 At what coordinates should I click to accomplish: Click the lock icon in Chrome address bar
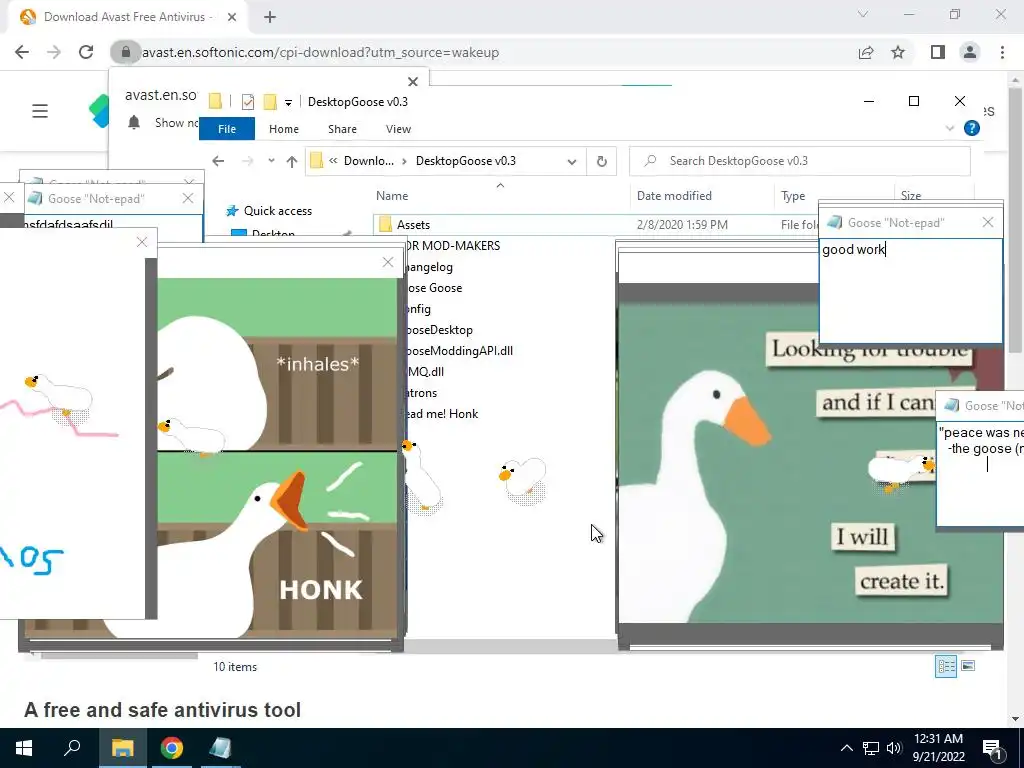[125, 52]
